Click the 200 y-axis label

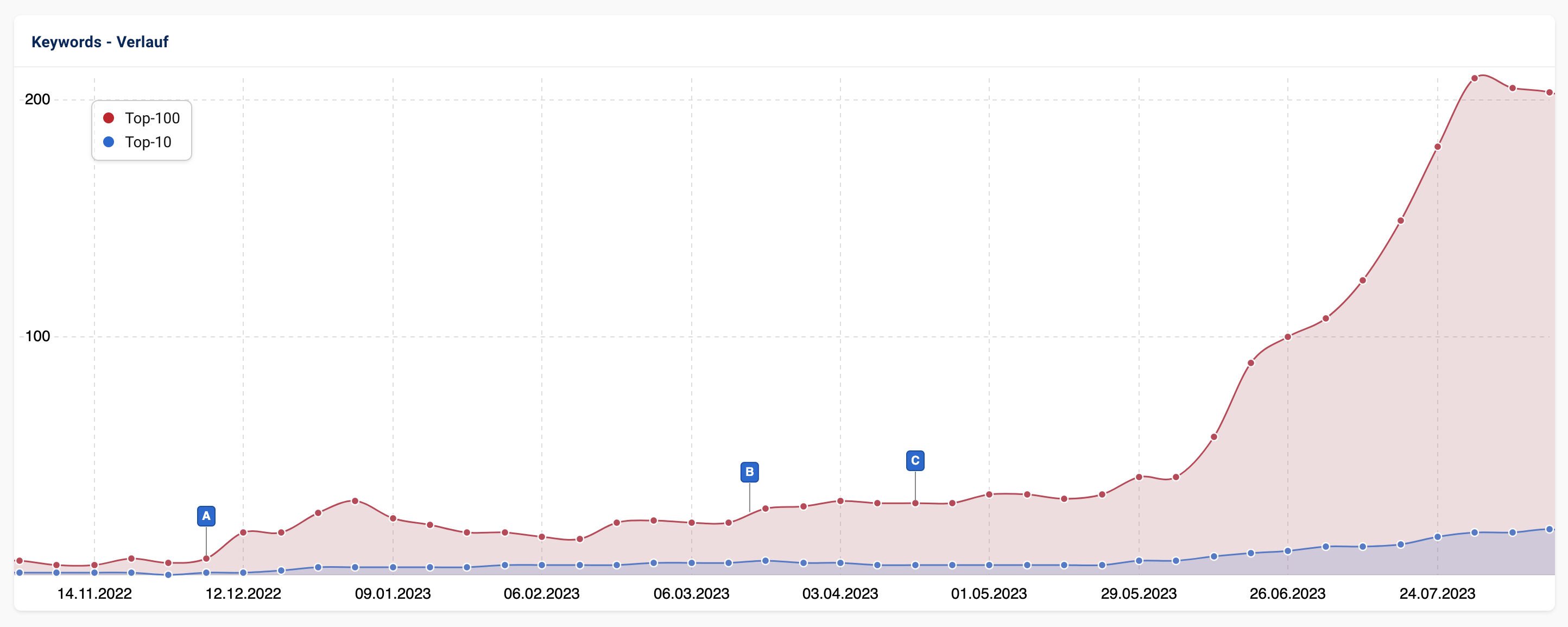click(37, 99)
